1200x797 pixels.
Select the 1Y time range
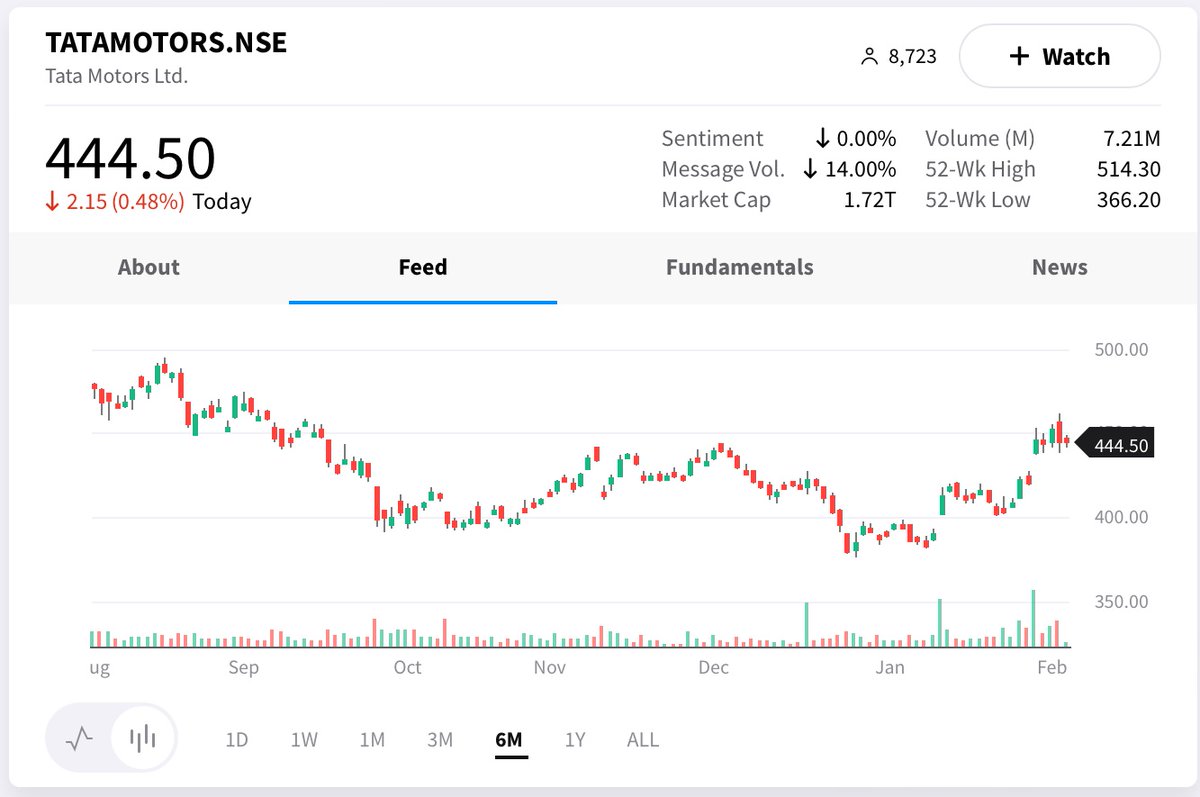[x=575, y=740]
